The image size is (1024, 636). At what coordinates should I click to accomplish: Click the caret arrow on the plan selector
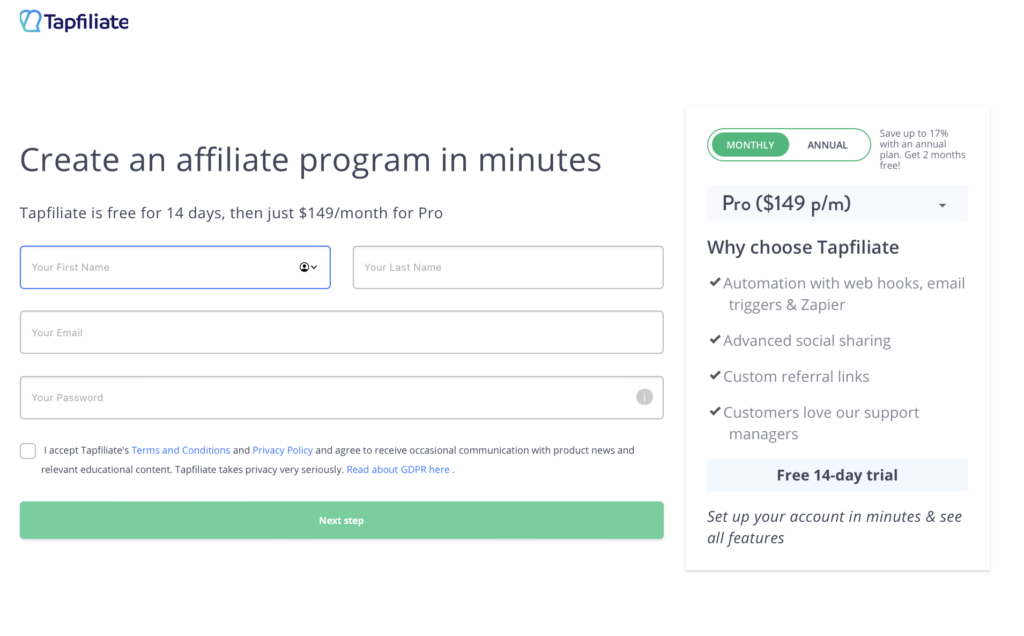tap(941, 204)
